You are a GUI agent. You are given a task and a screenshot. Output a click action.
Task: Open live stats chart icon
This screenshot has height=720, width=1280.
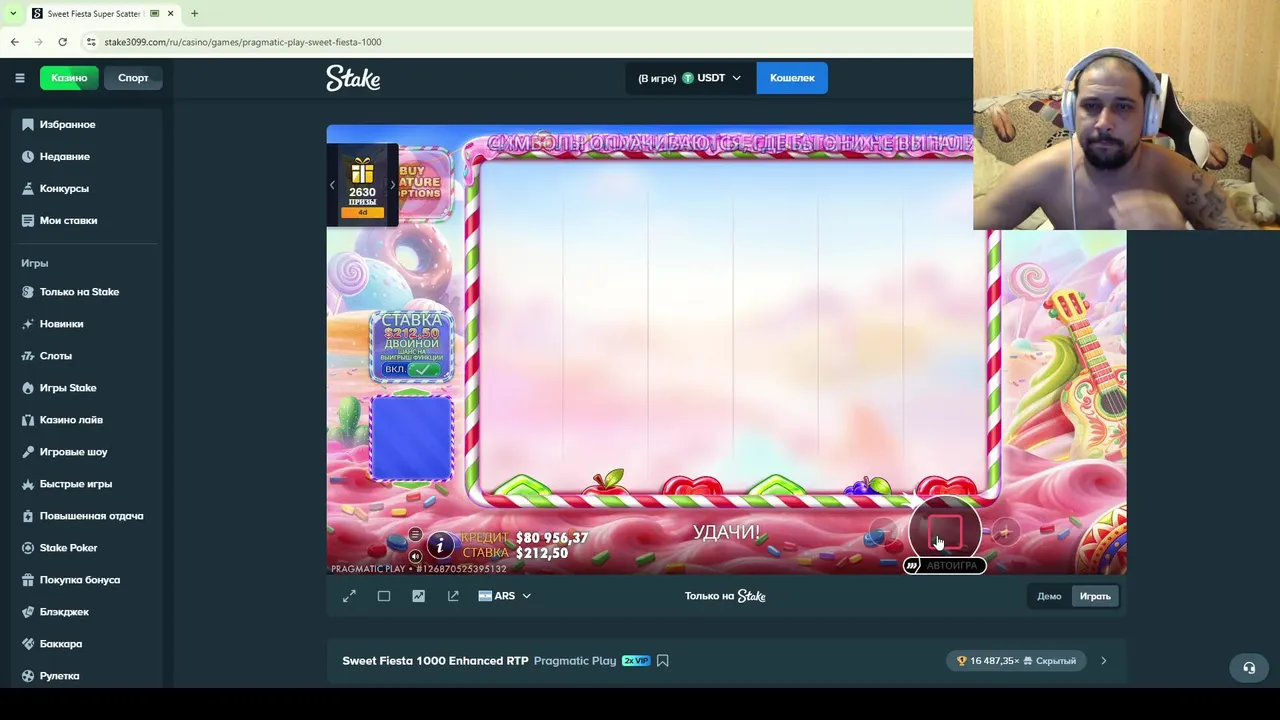pos(418,596)
